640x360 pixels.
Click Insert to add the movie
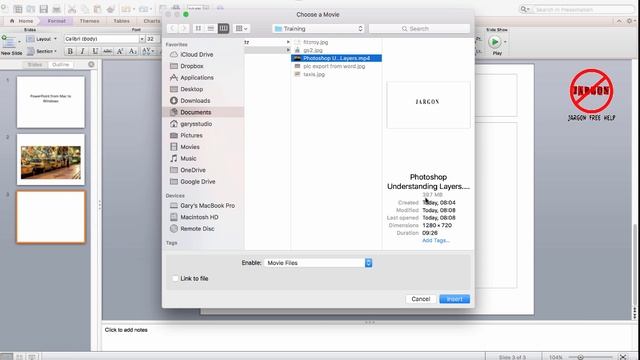[454, 299]
